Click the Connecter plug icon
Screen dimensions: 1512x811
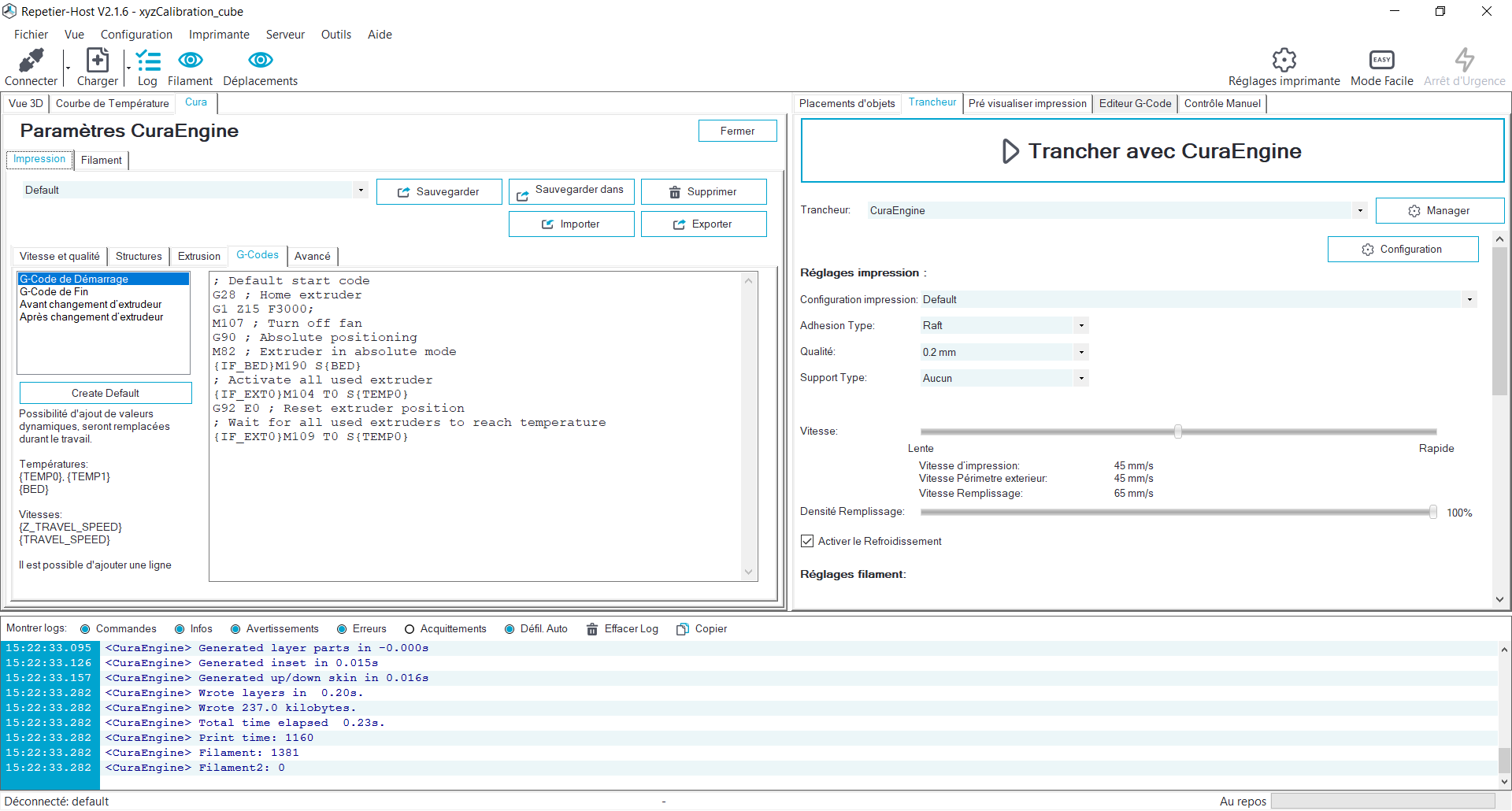coord(31,60)
